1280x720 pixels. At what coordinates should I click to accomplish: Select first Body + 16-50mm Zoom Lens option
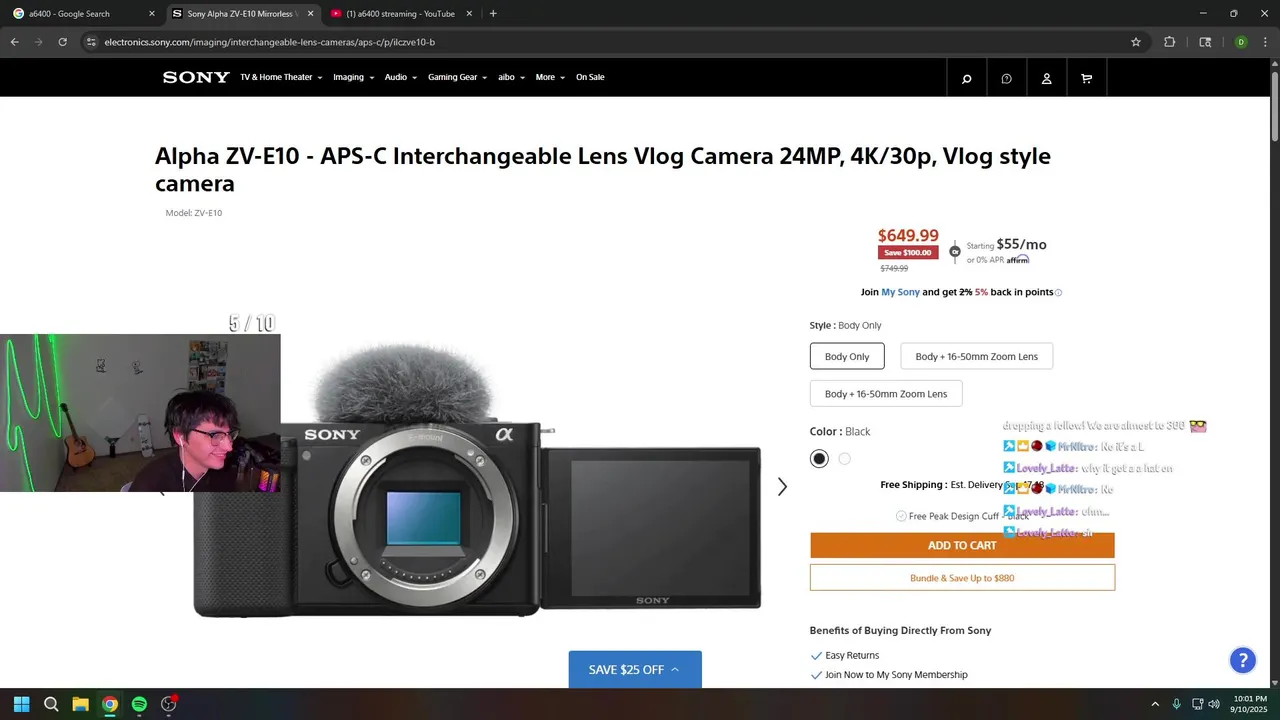point(976,356)
